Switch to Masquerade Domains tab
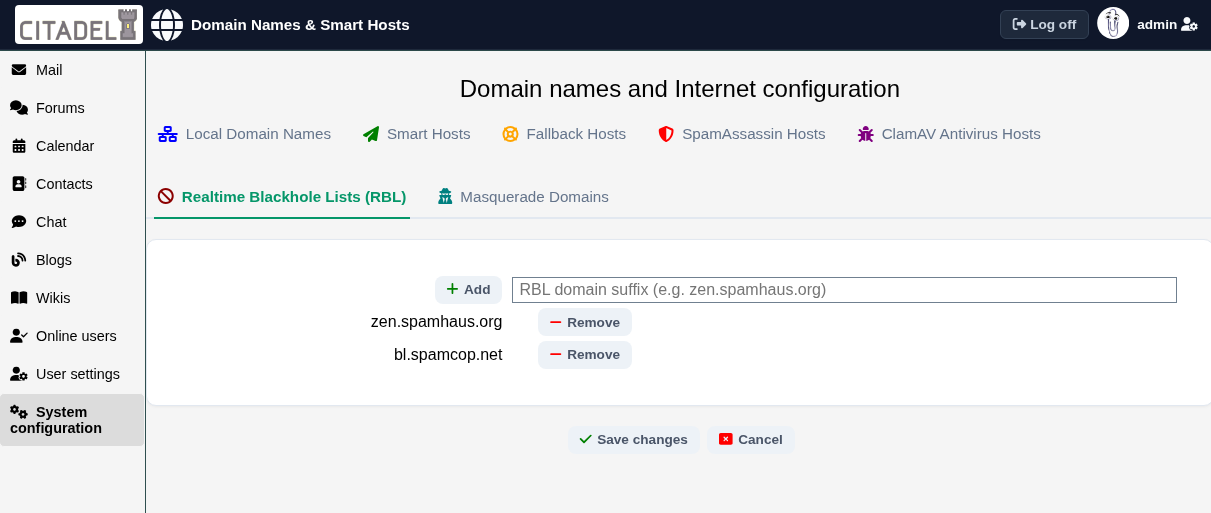The height and width of the screenshot is (513, 1211). coord(523,197)
